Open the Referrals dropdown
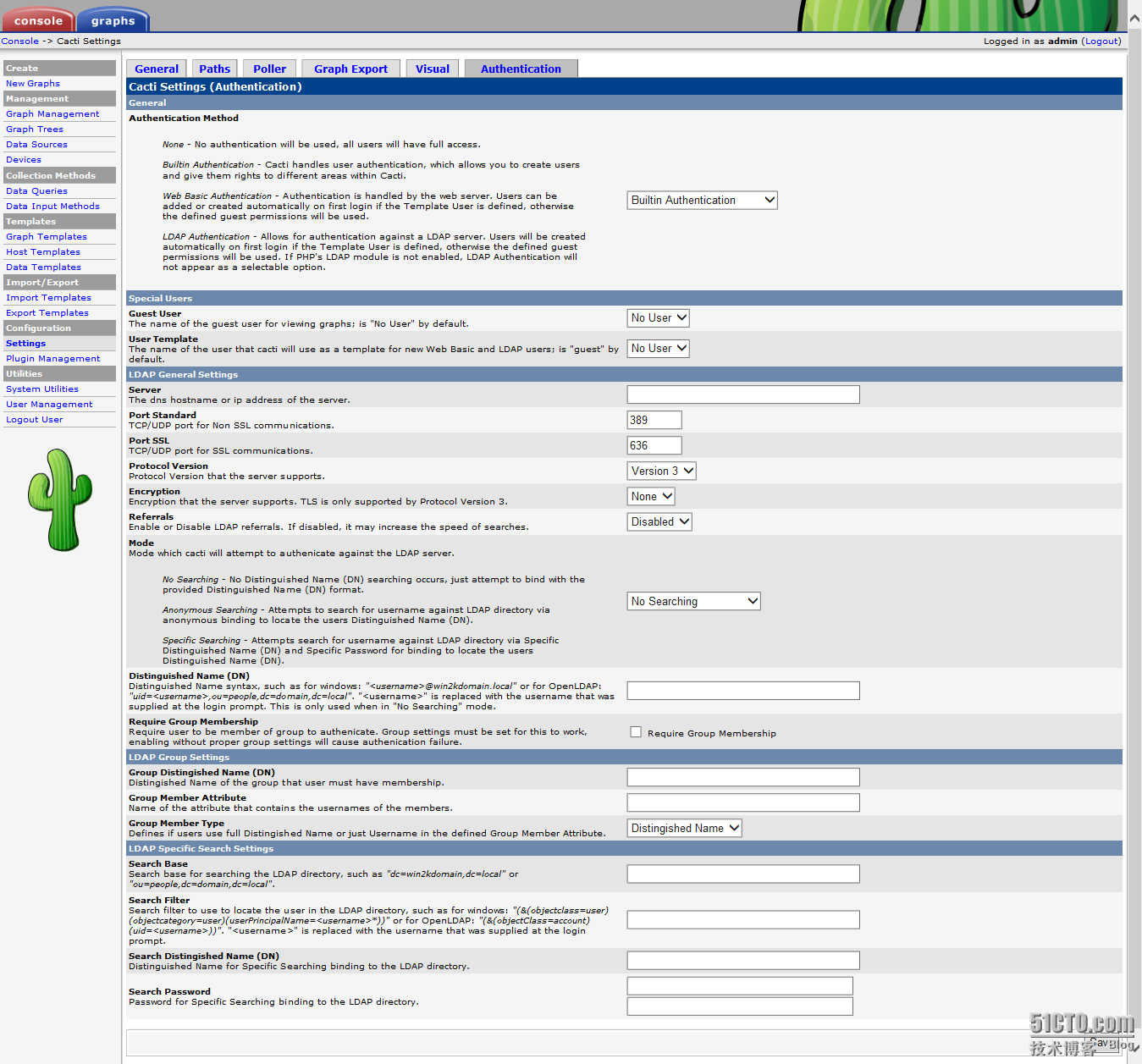The height and width of the screenshot is (1064, 1142). [x=659, y=521]
